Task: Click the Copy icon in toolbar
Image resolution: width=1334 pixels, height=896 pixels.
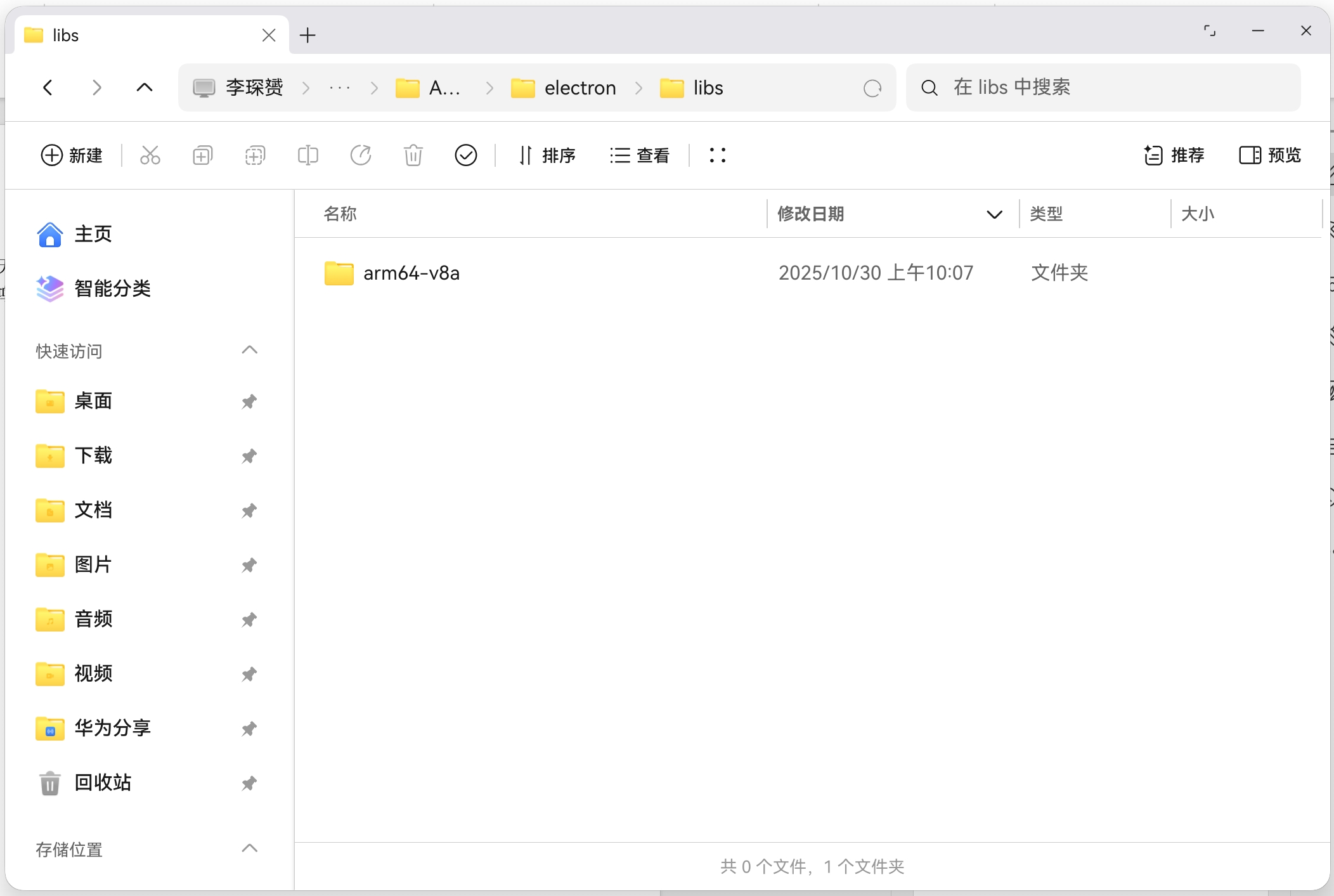Action: pyautogui.click(x=202, y=155)
